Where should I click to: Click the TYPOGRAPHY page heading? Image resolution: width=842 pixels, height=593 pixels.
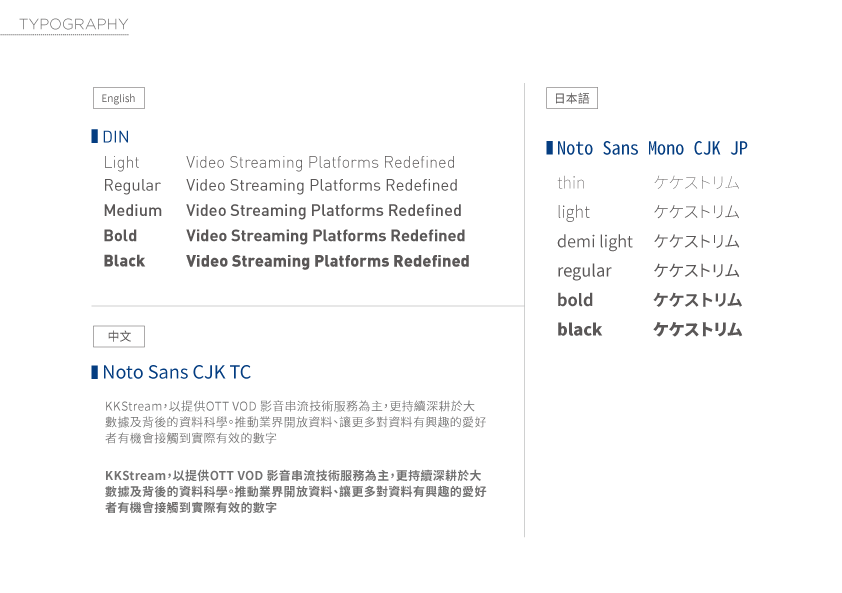(x=74, y=24)
